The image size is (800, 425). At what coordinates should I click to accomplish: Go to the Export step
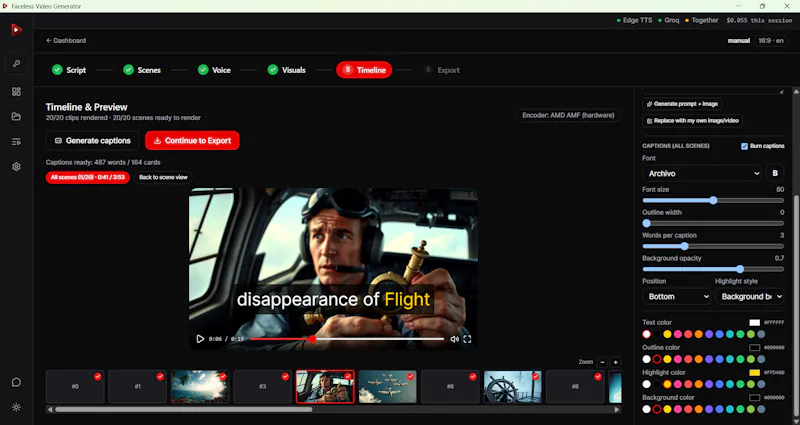(x=442, y=70)
